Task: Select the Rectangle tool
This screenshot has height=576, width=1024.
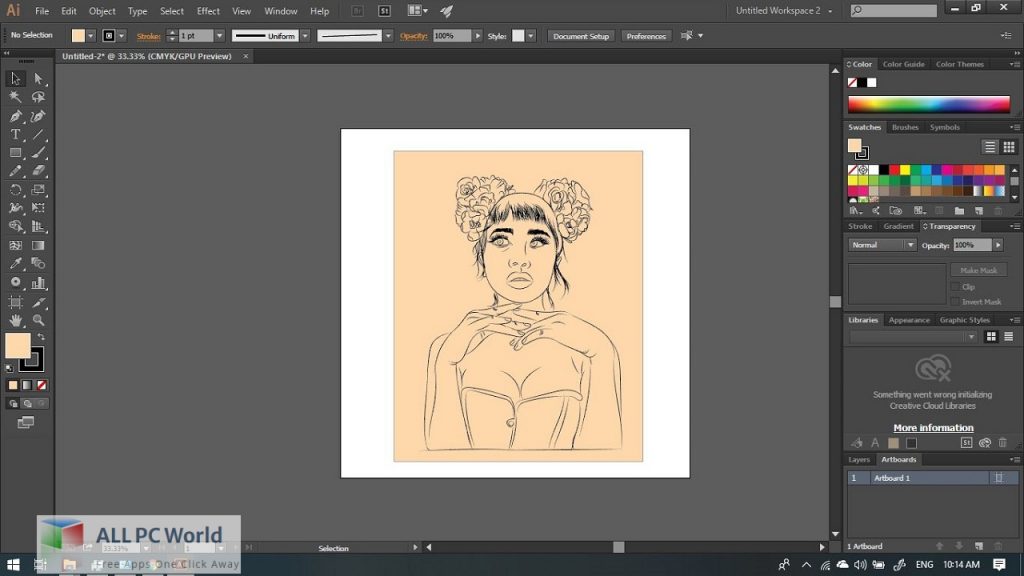Action: (x=16, y=153)
